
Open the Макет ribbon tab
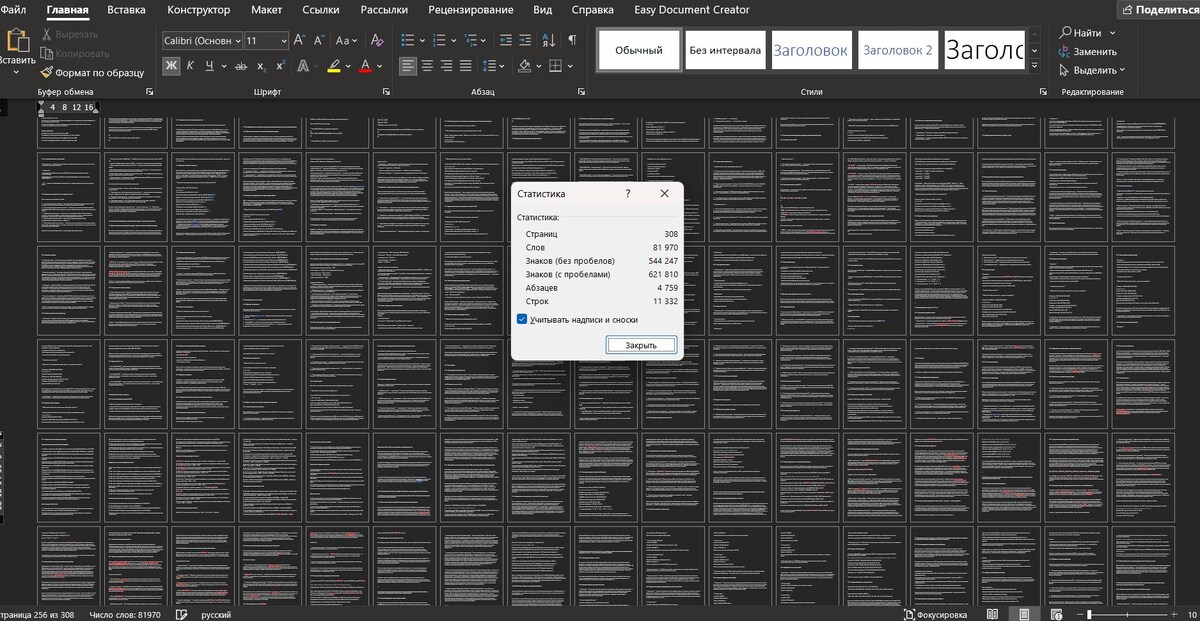pos(266,10)
